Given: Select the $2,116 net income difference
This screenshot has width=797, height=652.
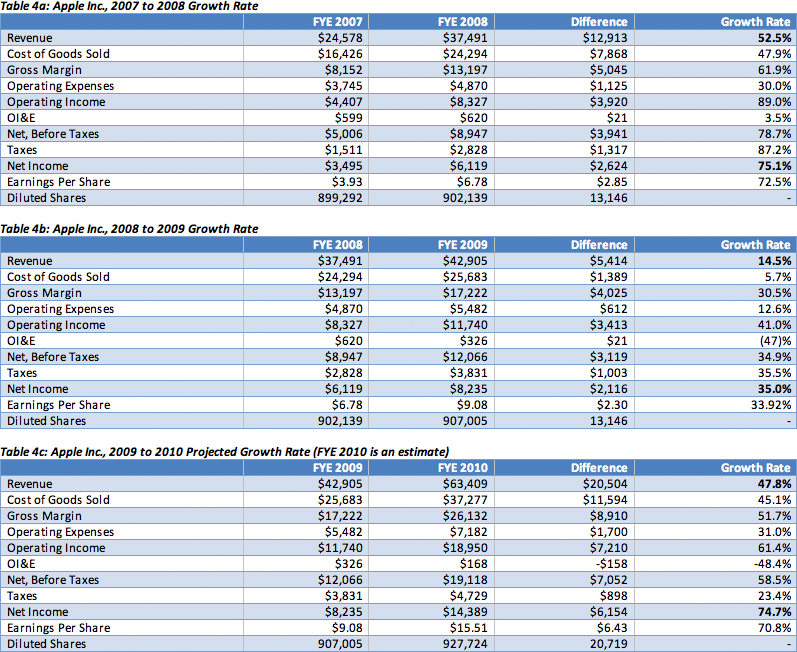Looking at the screenshot, I should (608, 389).
